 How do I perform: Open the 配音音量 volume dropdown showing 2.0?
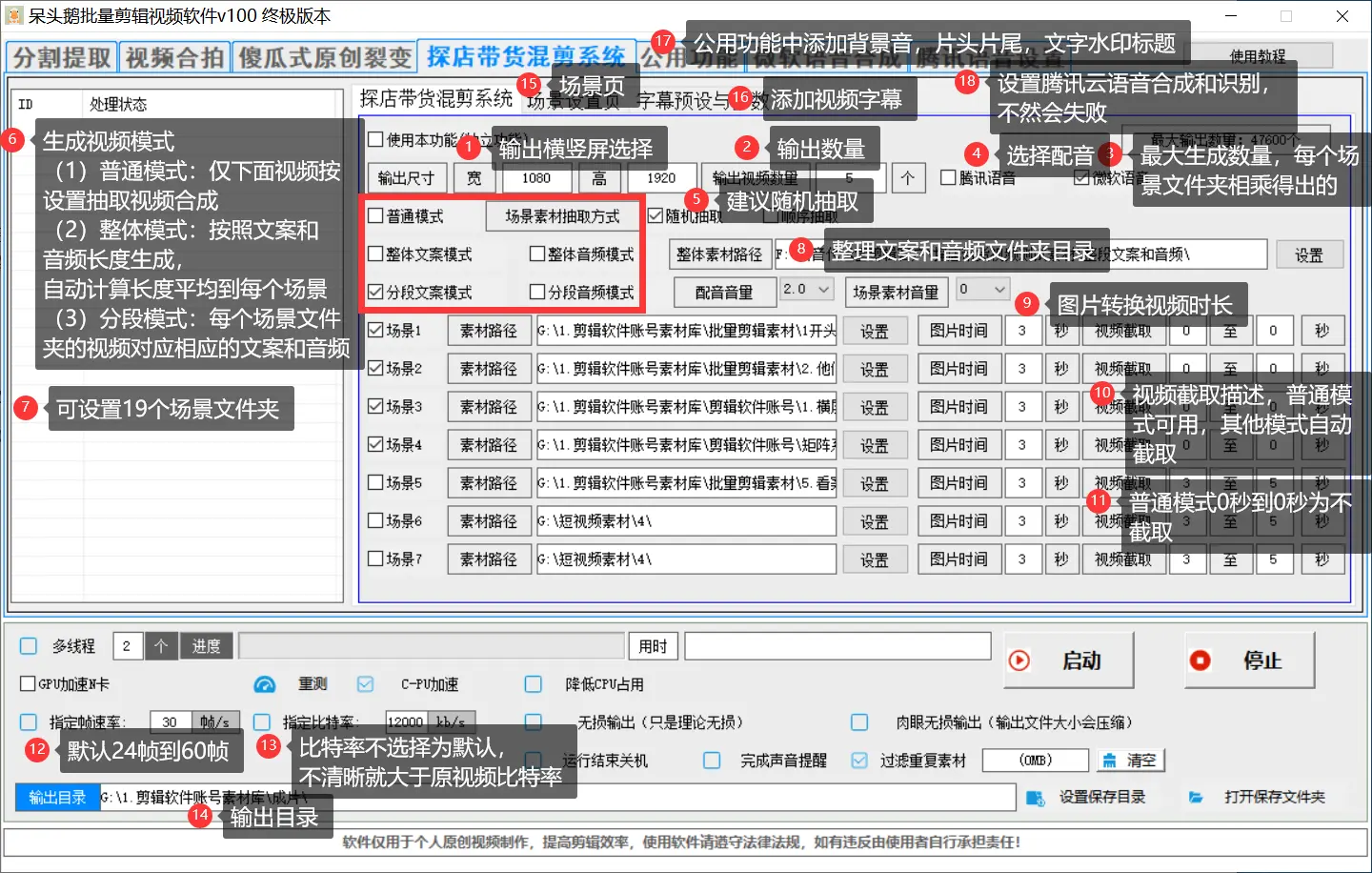tap(806, 291)
